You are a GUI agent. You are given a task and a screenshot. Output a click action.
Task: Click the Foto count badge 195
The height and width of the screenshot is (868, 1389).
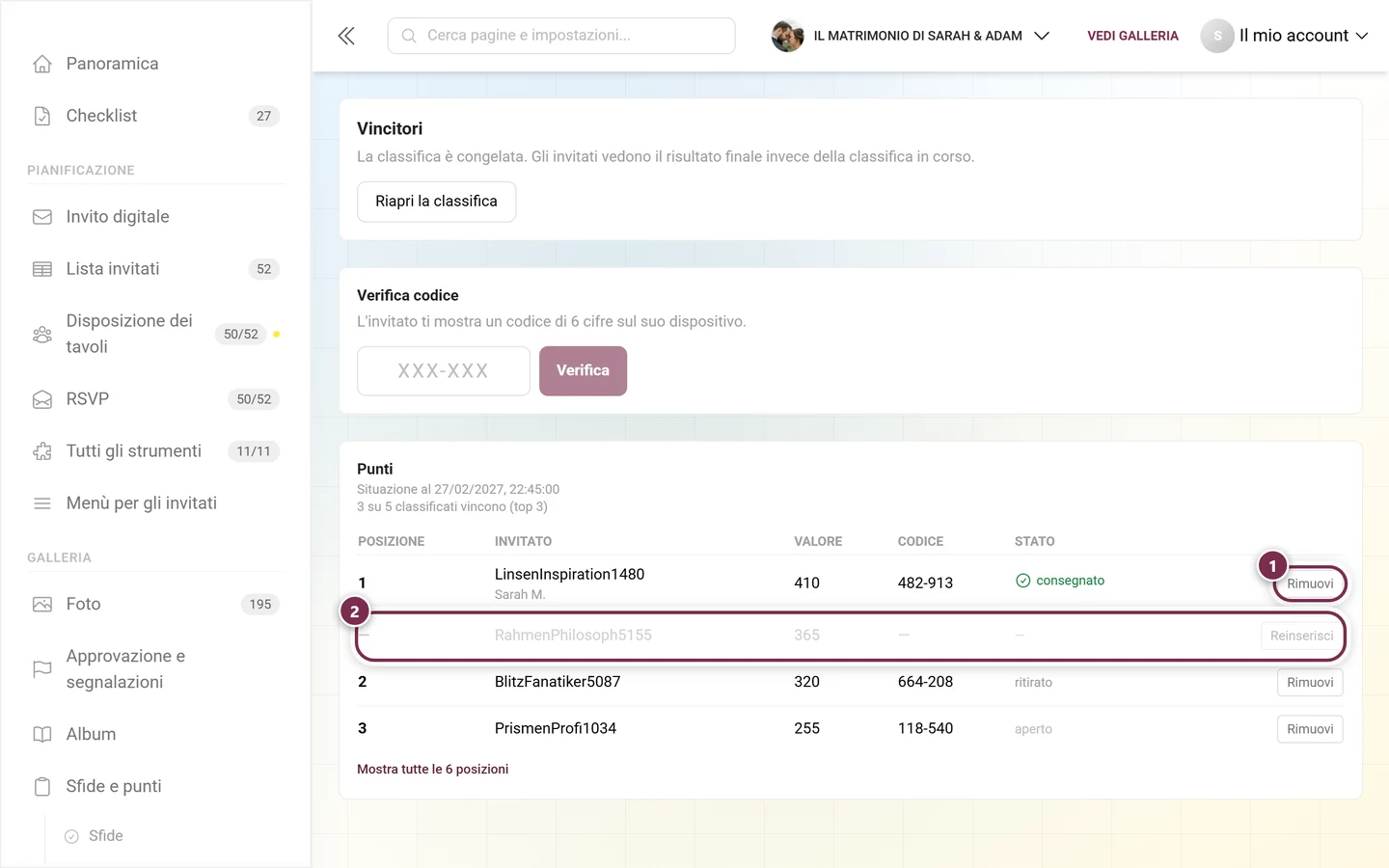click(x=260, y=605)
